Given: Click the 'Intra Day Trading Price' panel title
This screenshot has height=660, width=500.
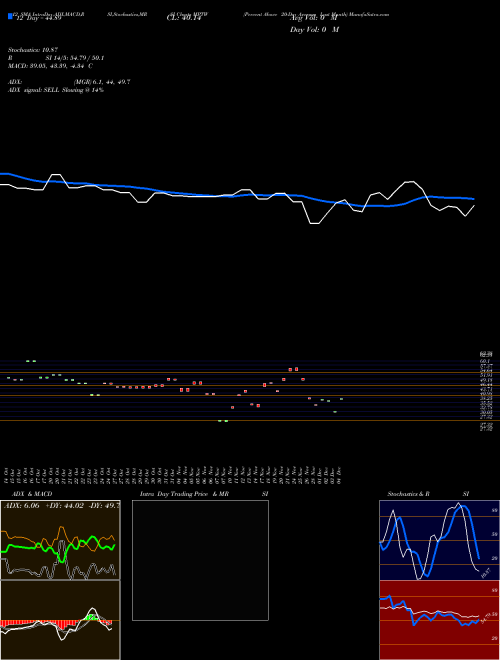Looking at the screenshot, I should coord(185,494).
